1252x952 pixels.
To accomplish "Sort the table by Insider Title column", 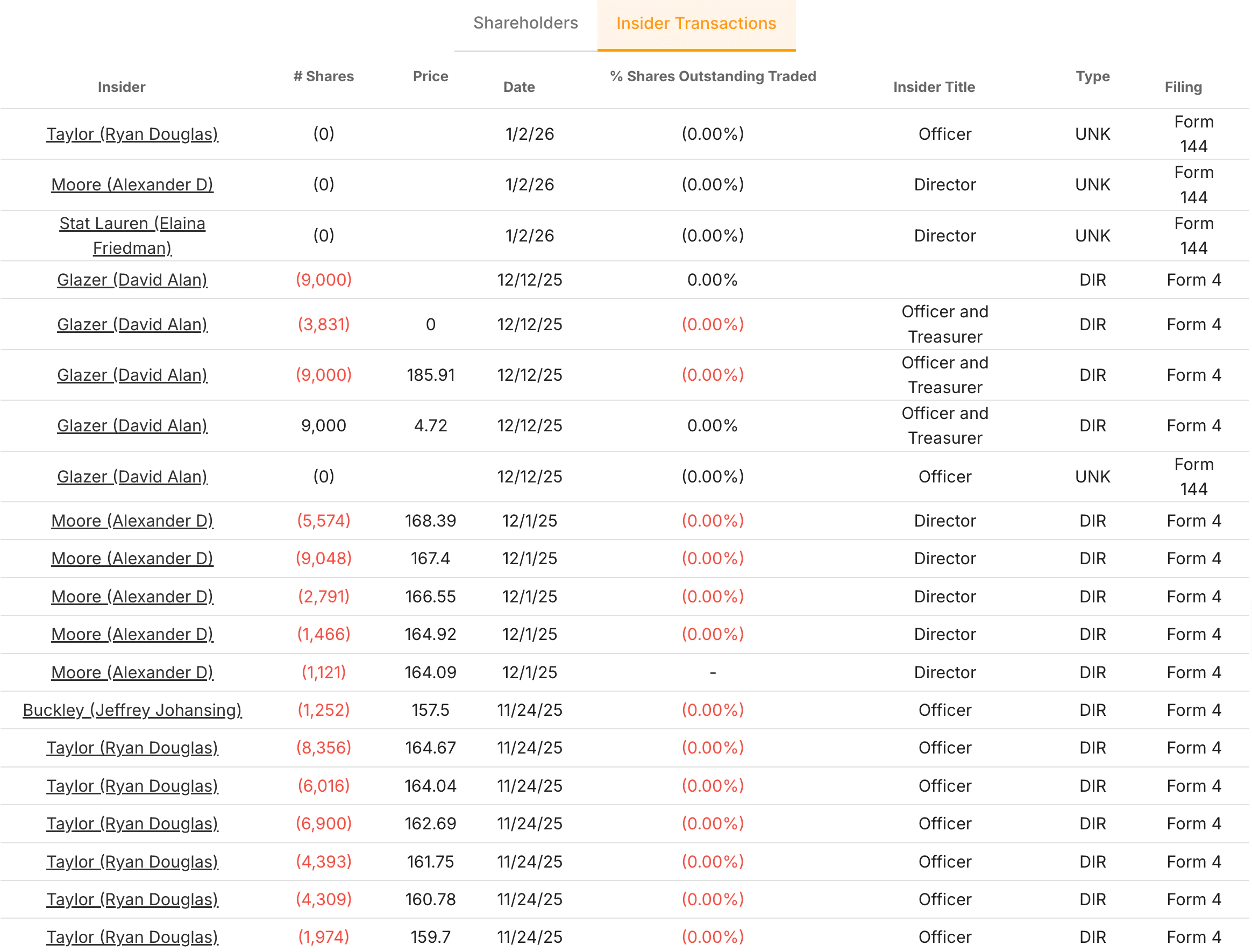I will pos(934,87).
